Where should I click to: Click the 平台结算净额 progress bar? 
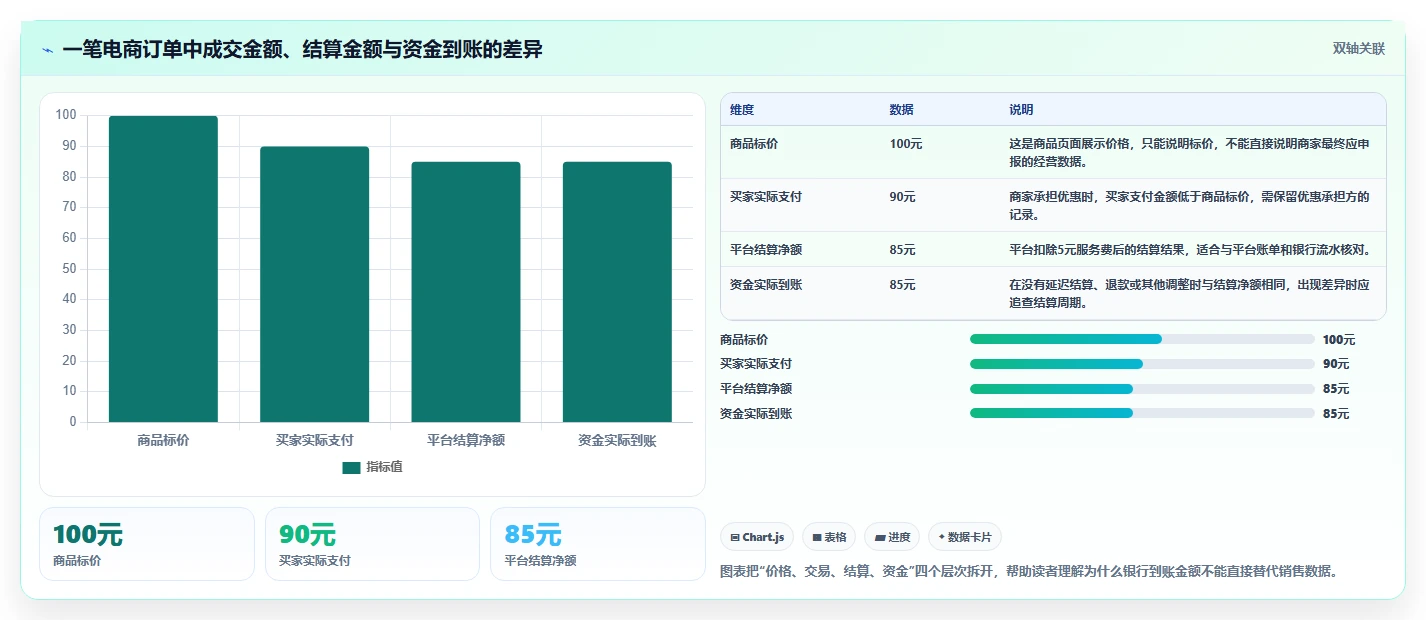click(1142, 388)
